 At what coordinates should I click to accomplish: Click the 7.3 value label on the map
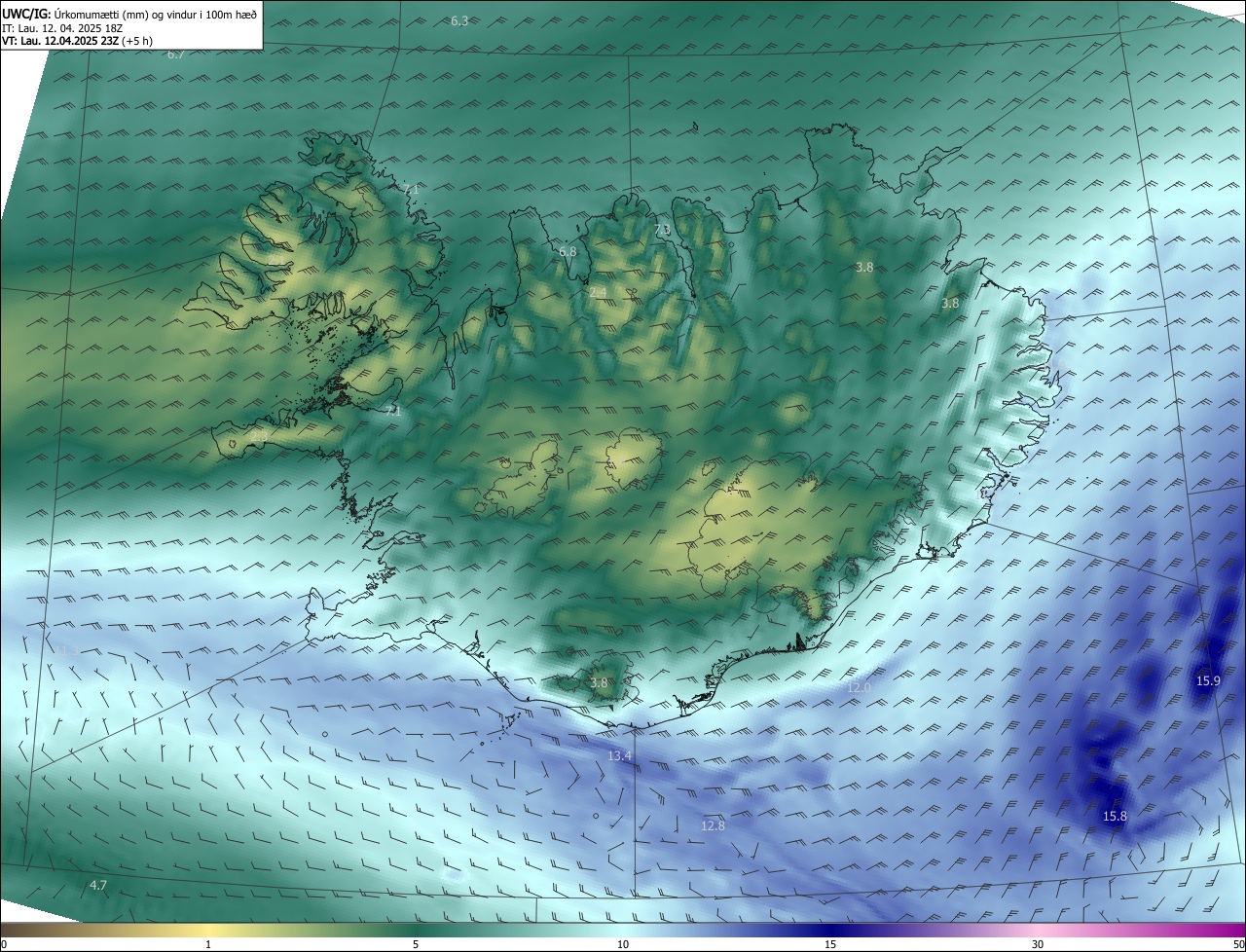click(x=662, y=230)
